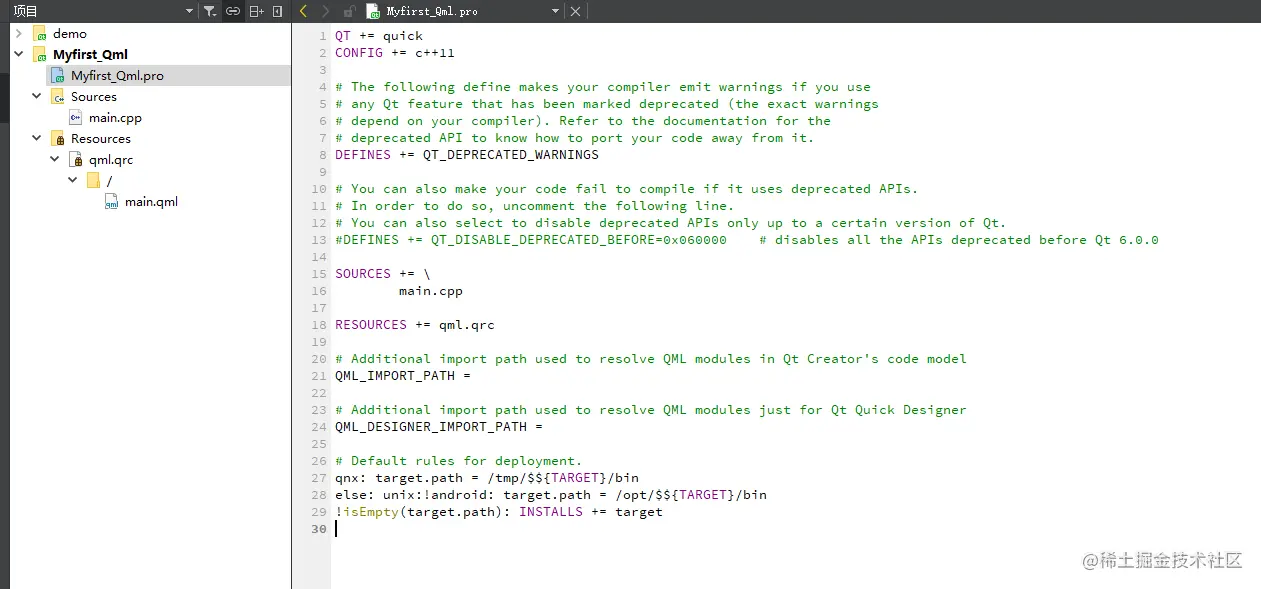Viewport: 1261px width, 589px height.
Task: Click 'main.cpp' on editor line 16
Action: [x=431, y=290]
